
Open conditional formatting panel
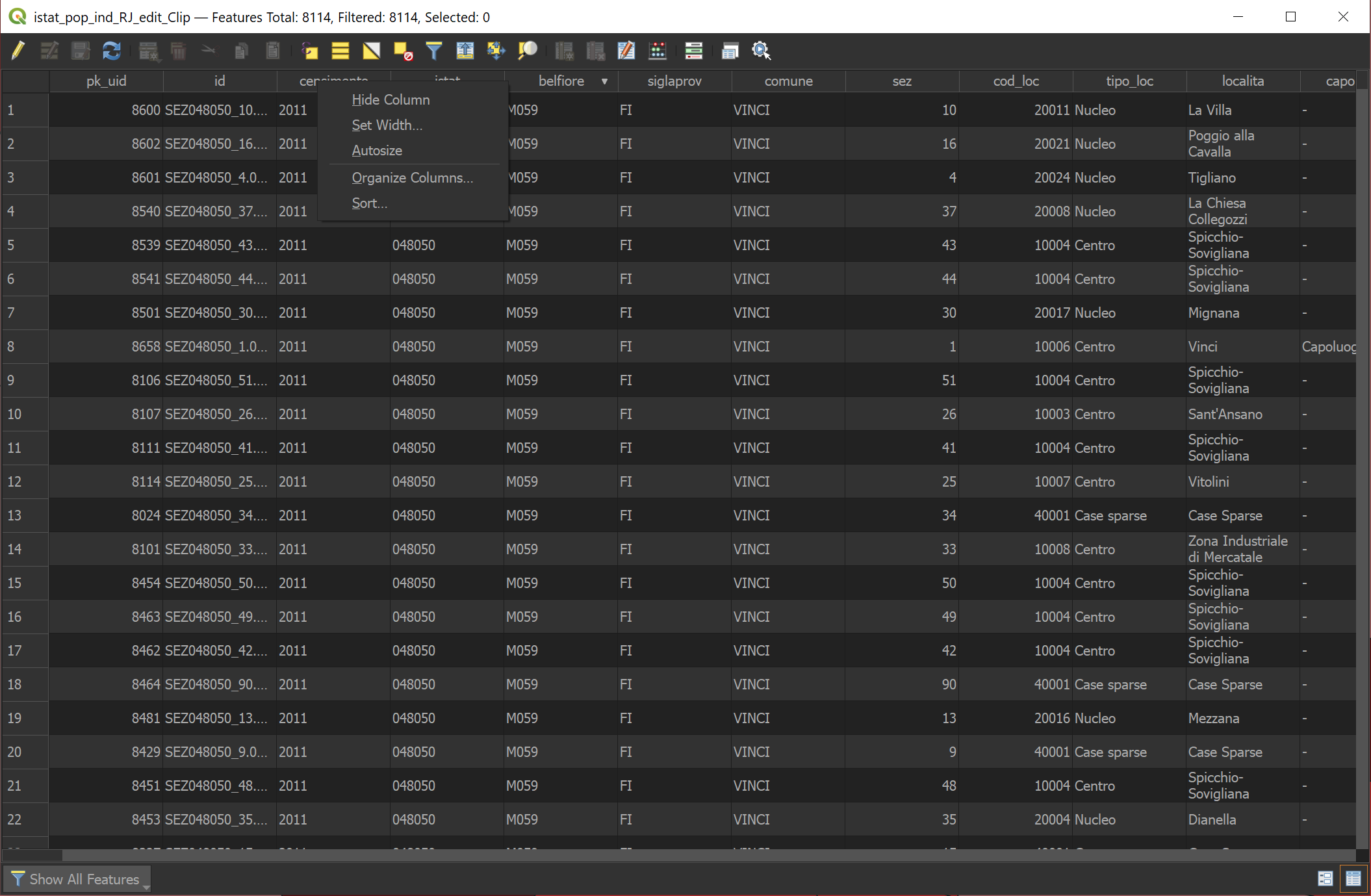(694, 51)
